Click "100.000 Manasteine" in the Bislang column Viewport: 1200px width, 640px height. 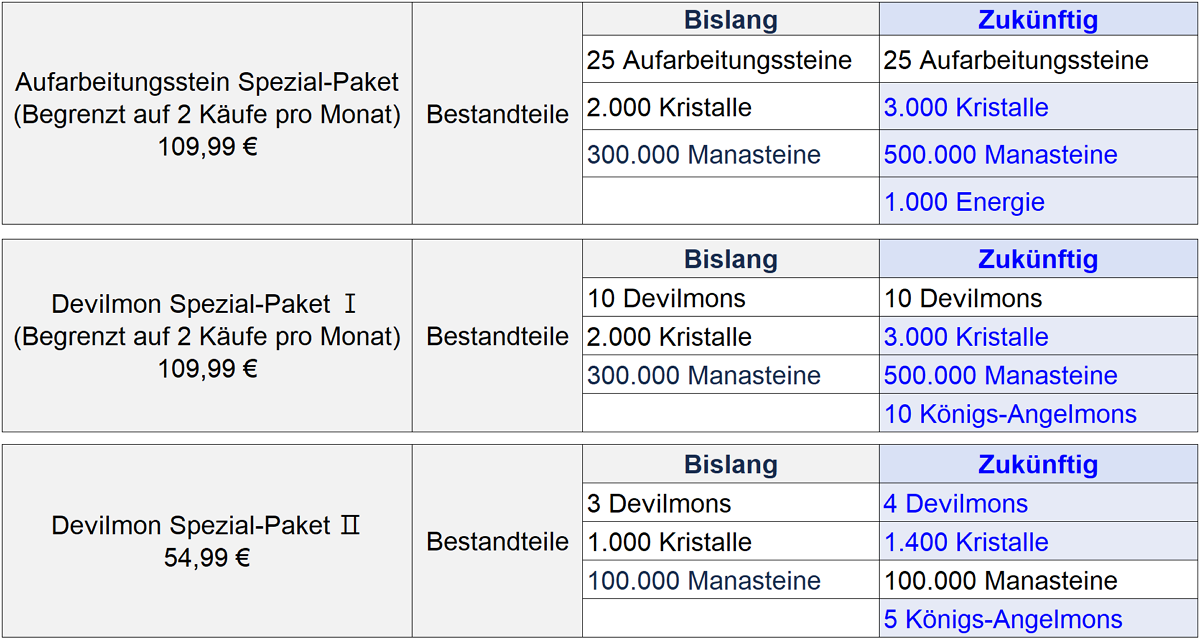[704, 580]
